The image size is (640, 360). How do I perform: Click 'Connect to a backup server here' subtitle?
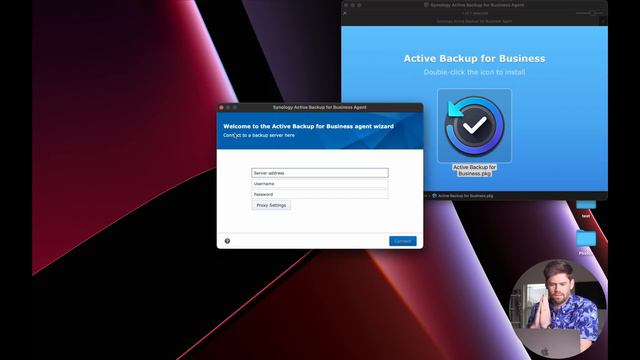[x=259, y=135]
